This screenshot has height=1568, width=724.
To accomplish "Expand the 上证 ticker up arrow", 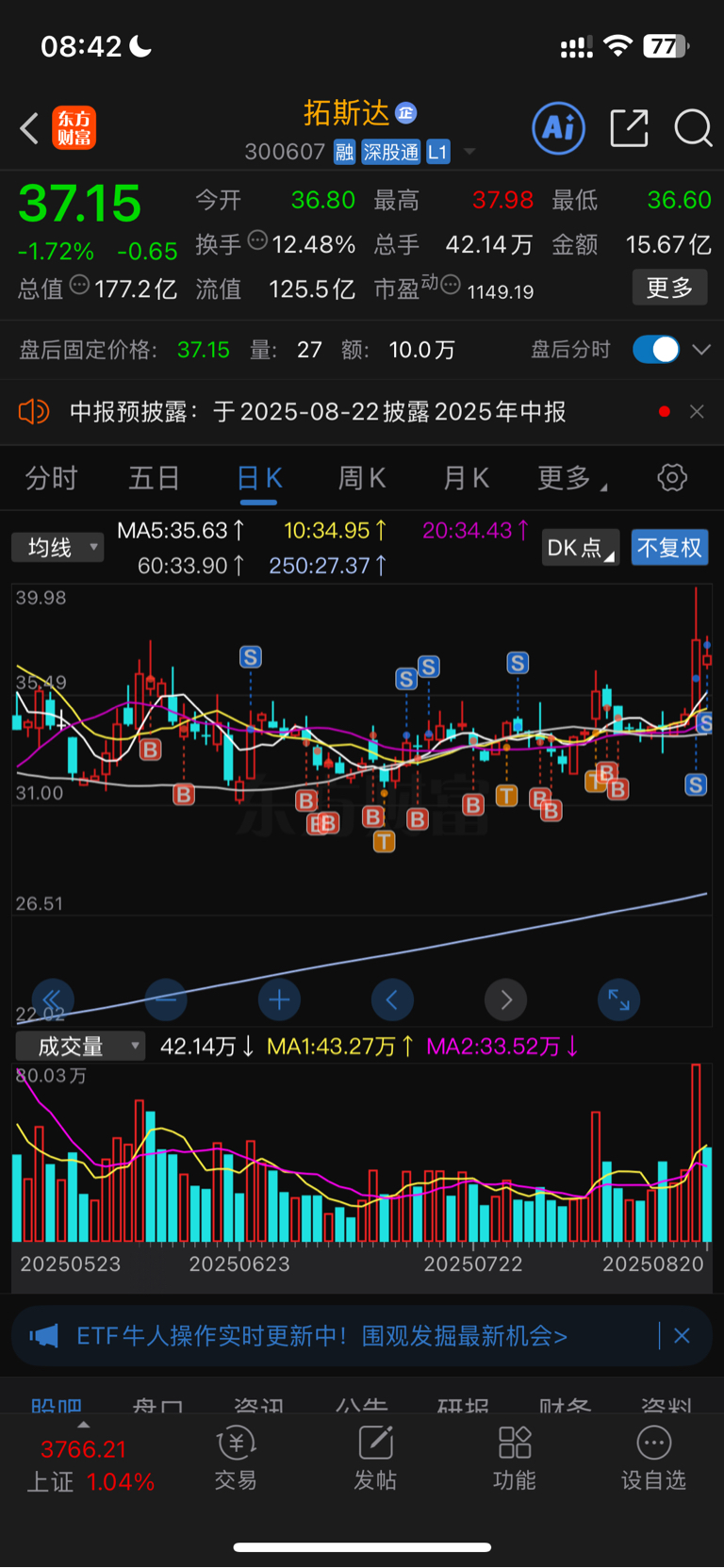I will pyautogui.click(x=84, y=1425).
